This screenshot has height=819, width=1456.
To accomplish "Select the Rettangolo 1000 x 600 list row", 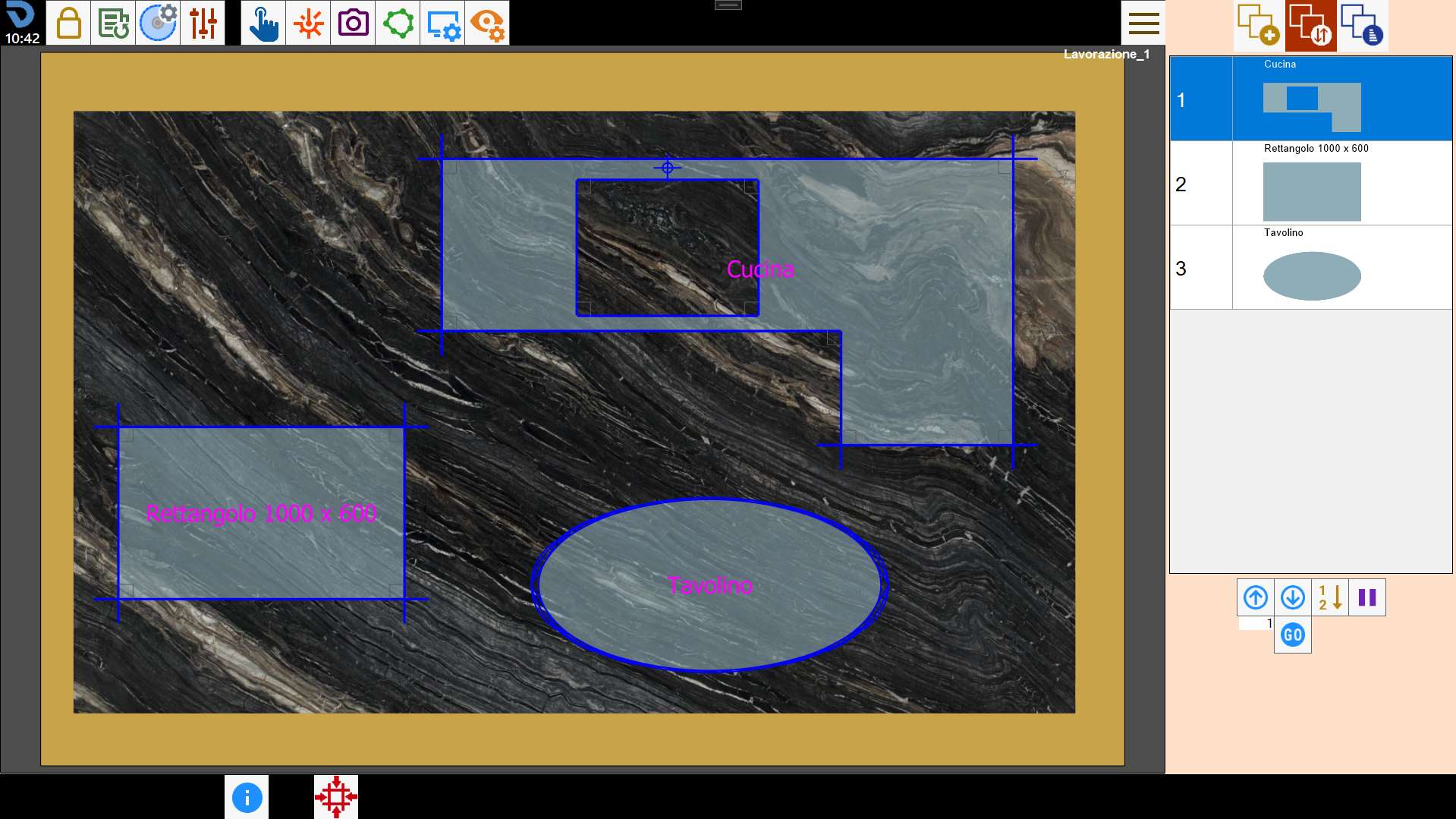I will tap(1311, 183).
